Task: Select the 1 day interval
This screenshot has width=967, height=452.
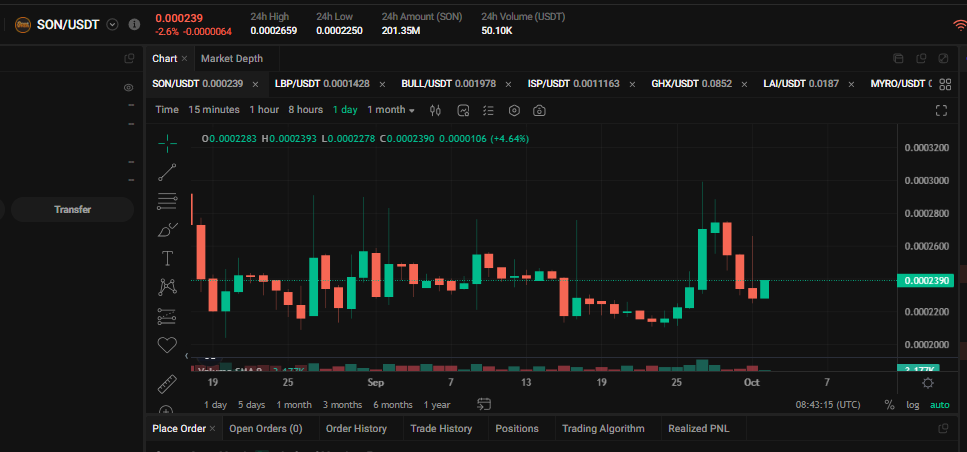Action: [x=345, y=110]
